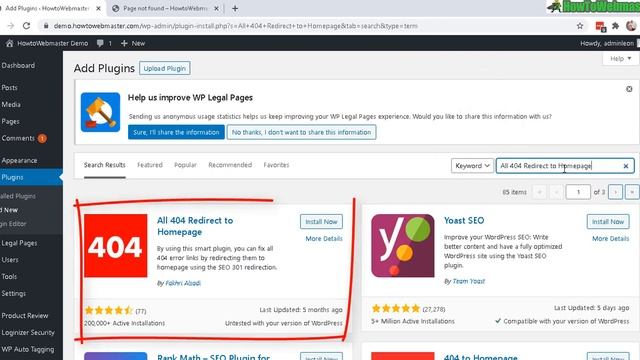Screen dimensions: 640x360
Task: Clear the plugin search with X icon
Action: pyautogui.click(x=626, y=166)
